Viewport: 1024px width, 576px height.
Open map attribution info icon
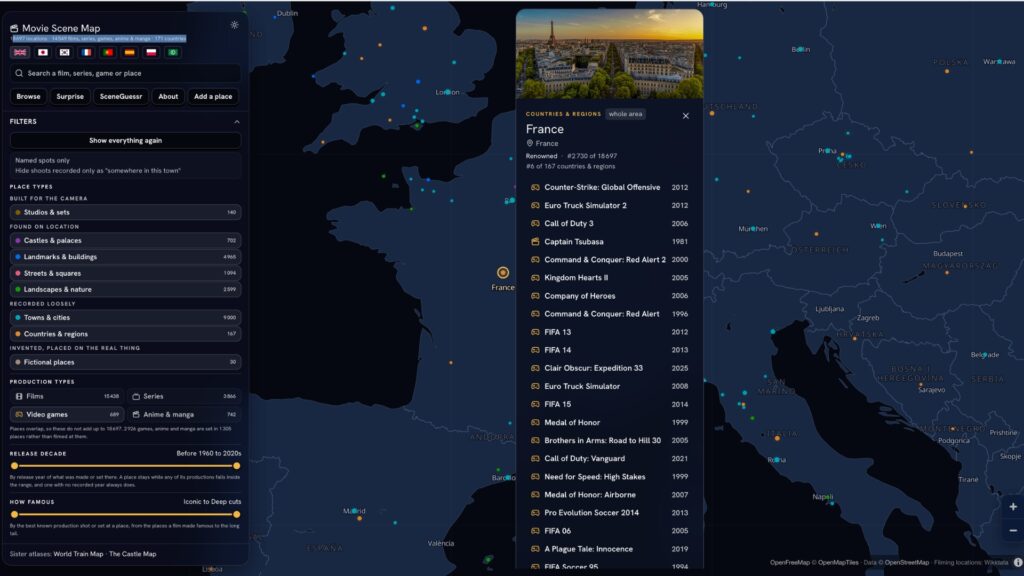(1018, 562)
